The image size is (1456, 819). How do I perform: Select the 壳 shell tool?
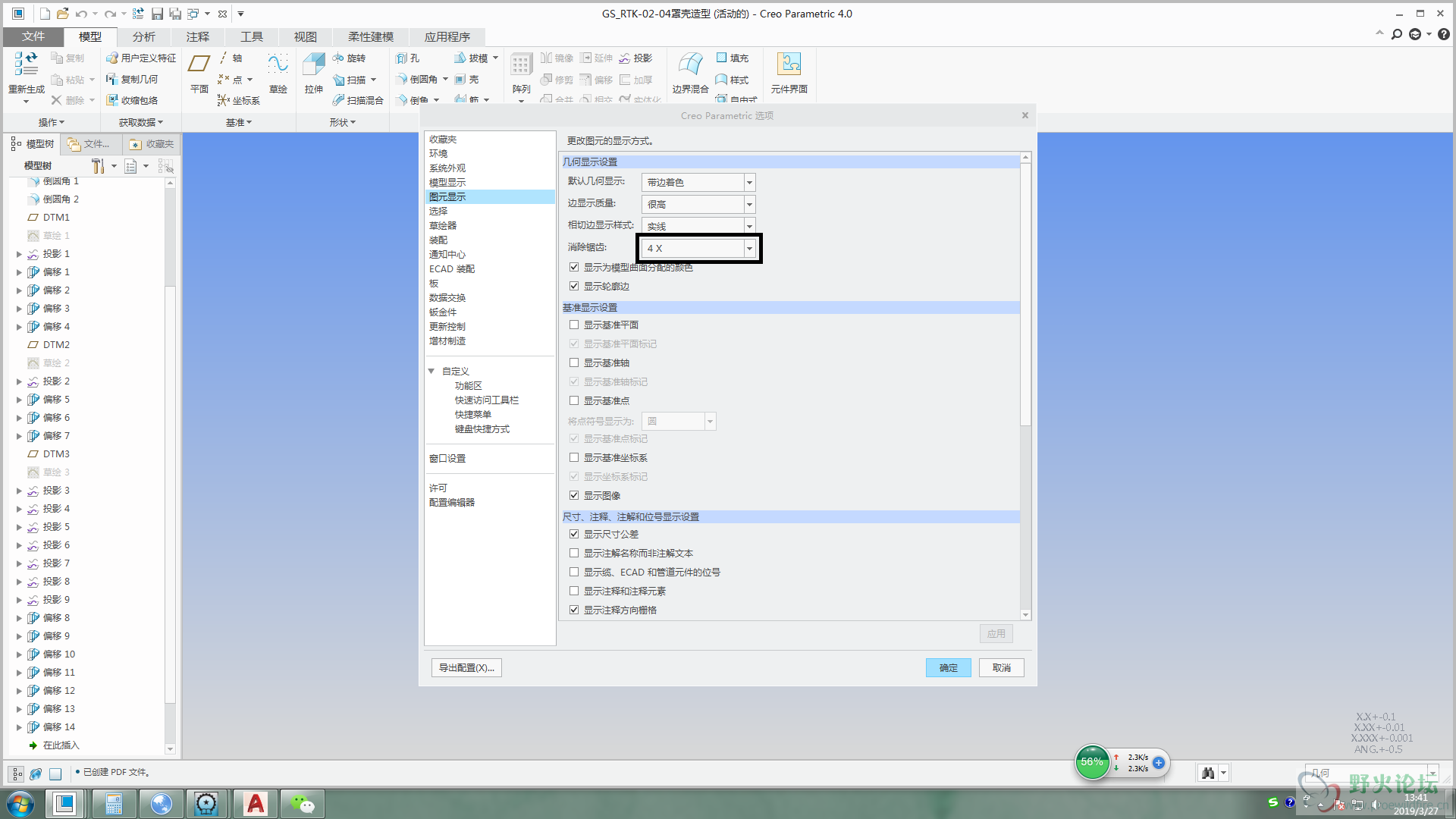coord(467,79)
